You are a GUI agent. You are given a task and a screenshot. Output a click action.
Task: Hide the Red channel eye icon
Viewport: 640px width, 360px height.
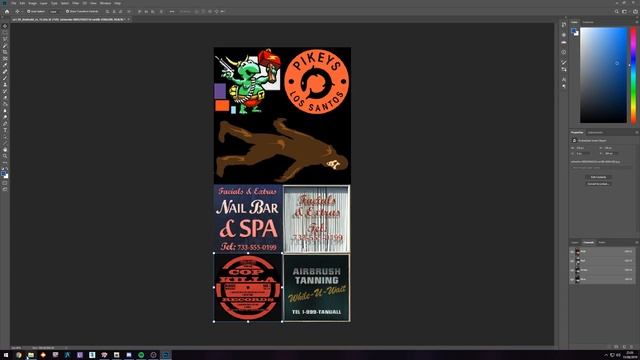(572, 261)
